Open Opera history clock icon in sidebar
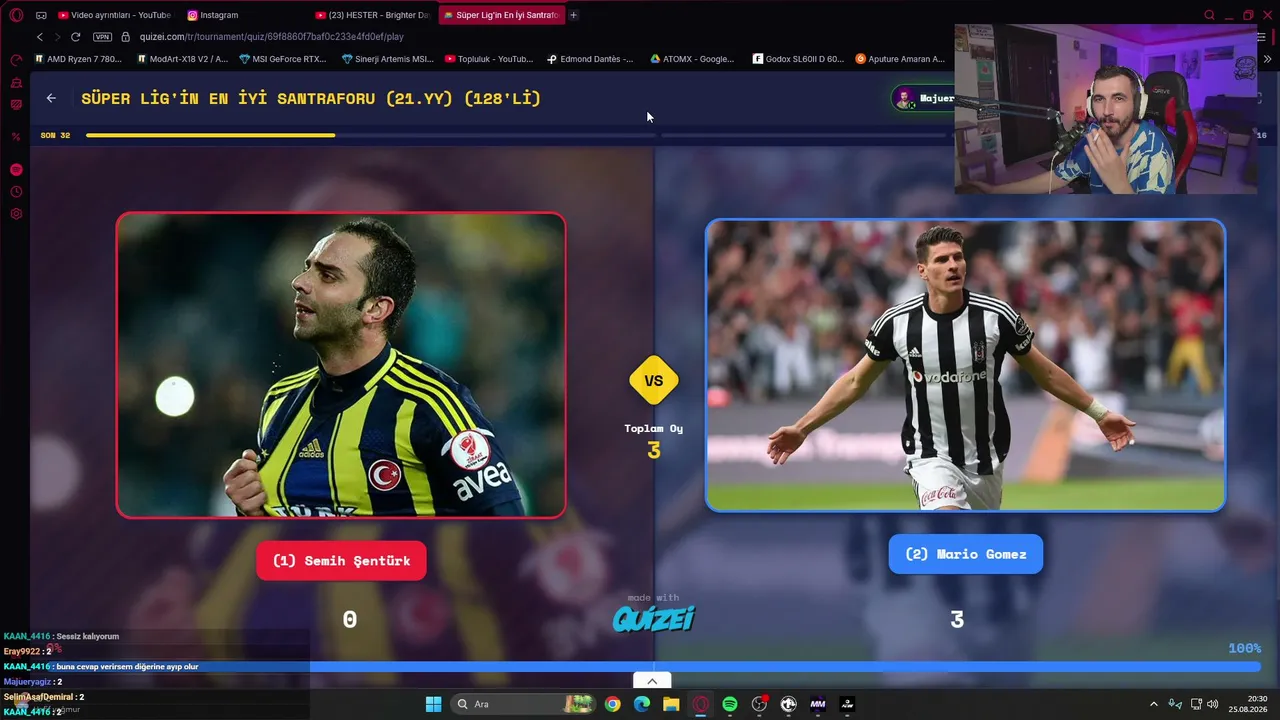The height and width of the screenshot is (720, 1280). coord(16,192)
